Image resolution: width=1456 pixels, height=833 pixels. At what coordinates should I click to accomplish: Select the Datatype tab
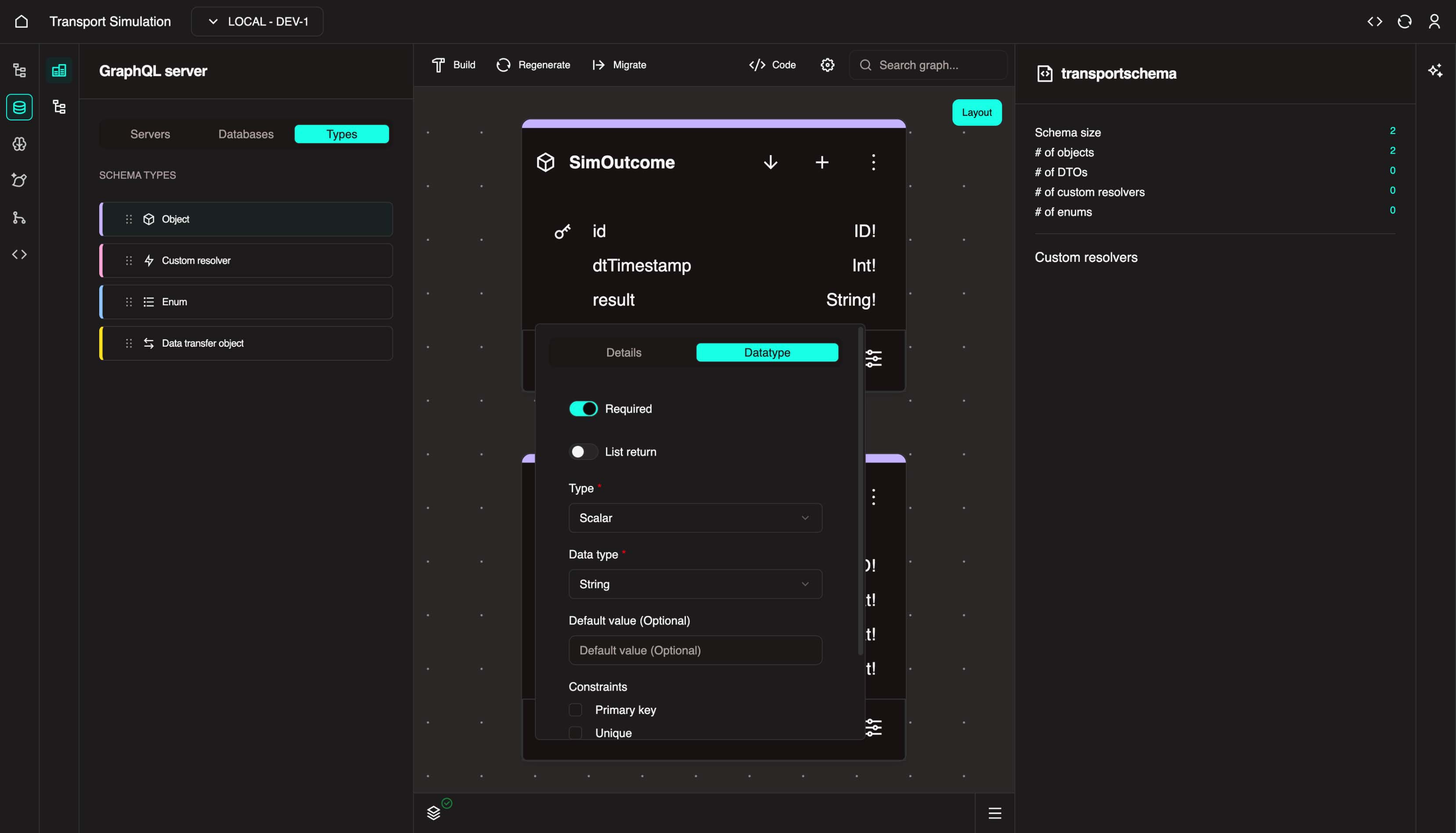click(x=767, y=352)
